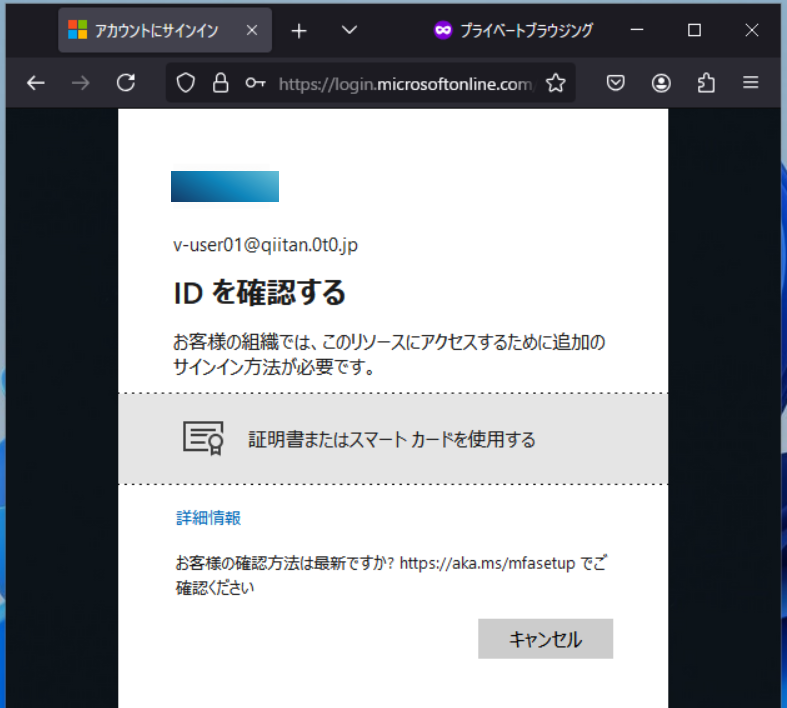The image size is (787, 708).
Task: Click the キャンセル button
Action: pyautogui.click(x=546, y=639)
